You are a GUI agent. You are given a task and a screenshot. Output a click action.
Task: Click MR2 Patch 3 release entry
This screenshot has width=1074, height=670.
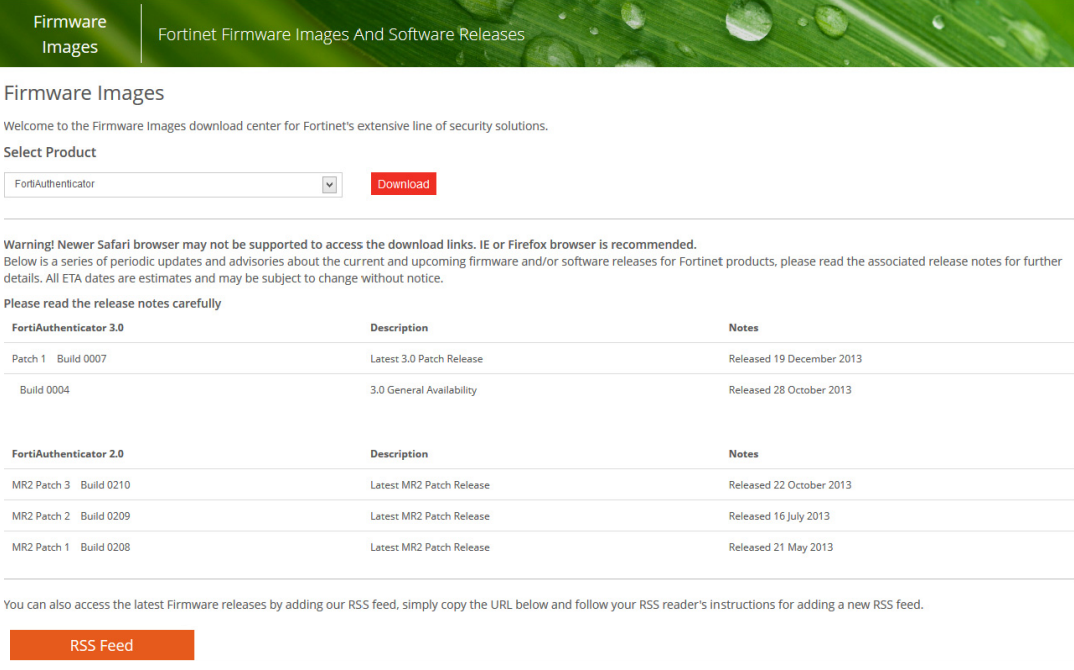(41, 485)
